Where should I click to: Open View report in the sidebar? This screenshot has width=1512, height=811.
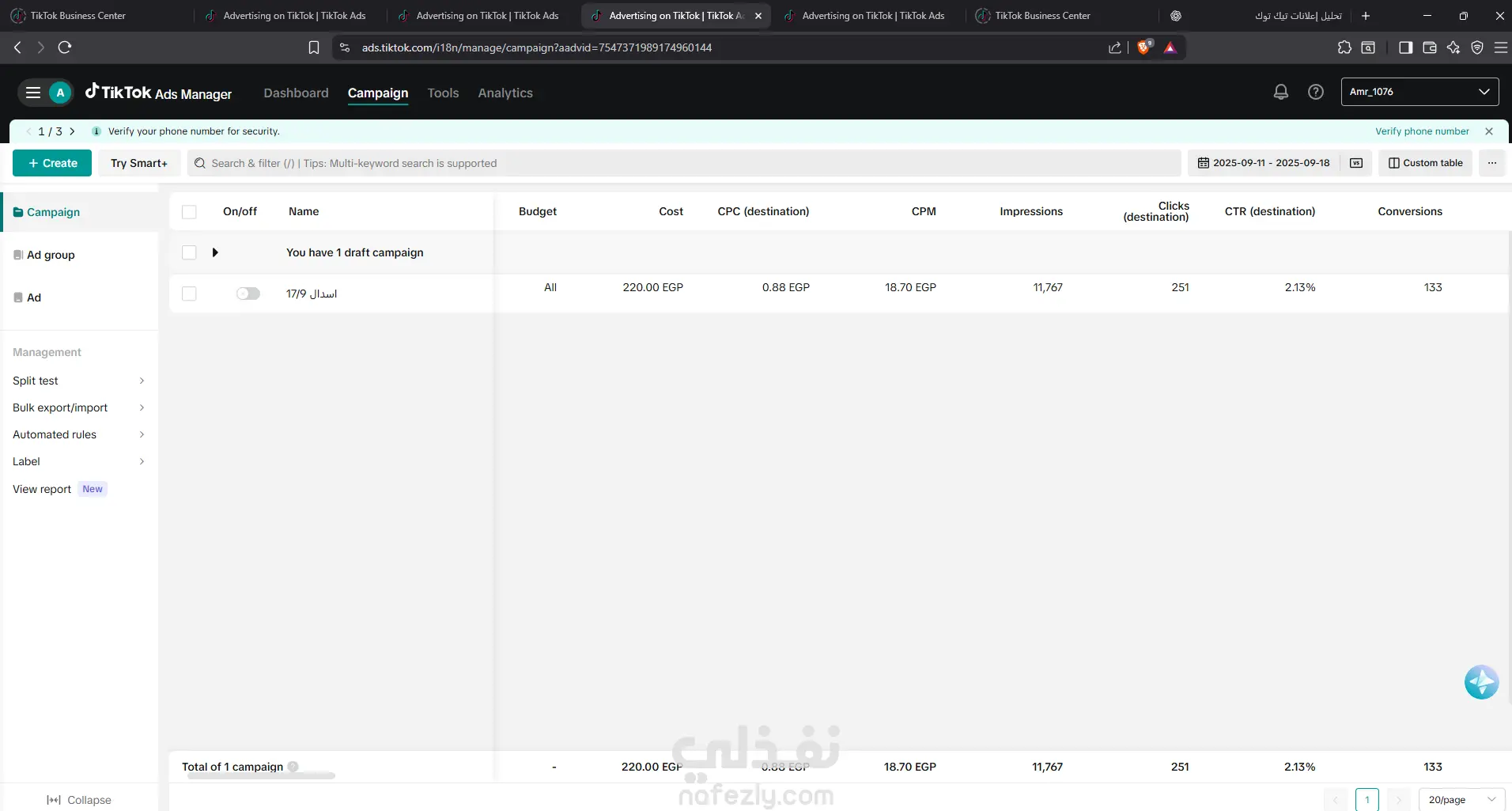[x=42, y=489]
